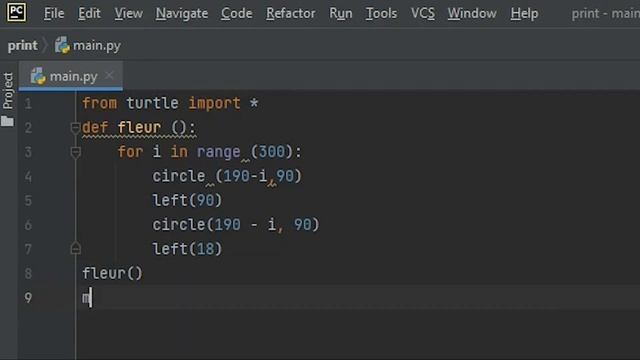Click the 'fleur' function name in definition
The width and height of the screenshot is (640, 360).
[x=139, y=128]
